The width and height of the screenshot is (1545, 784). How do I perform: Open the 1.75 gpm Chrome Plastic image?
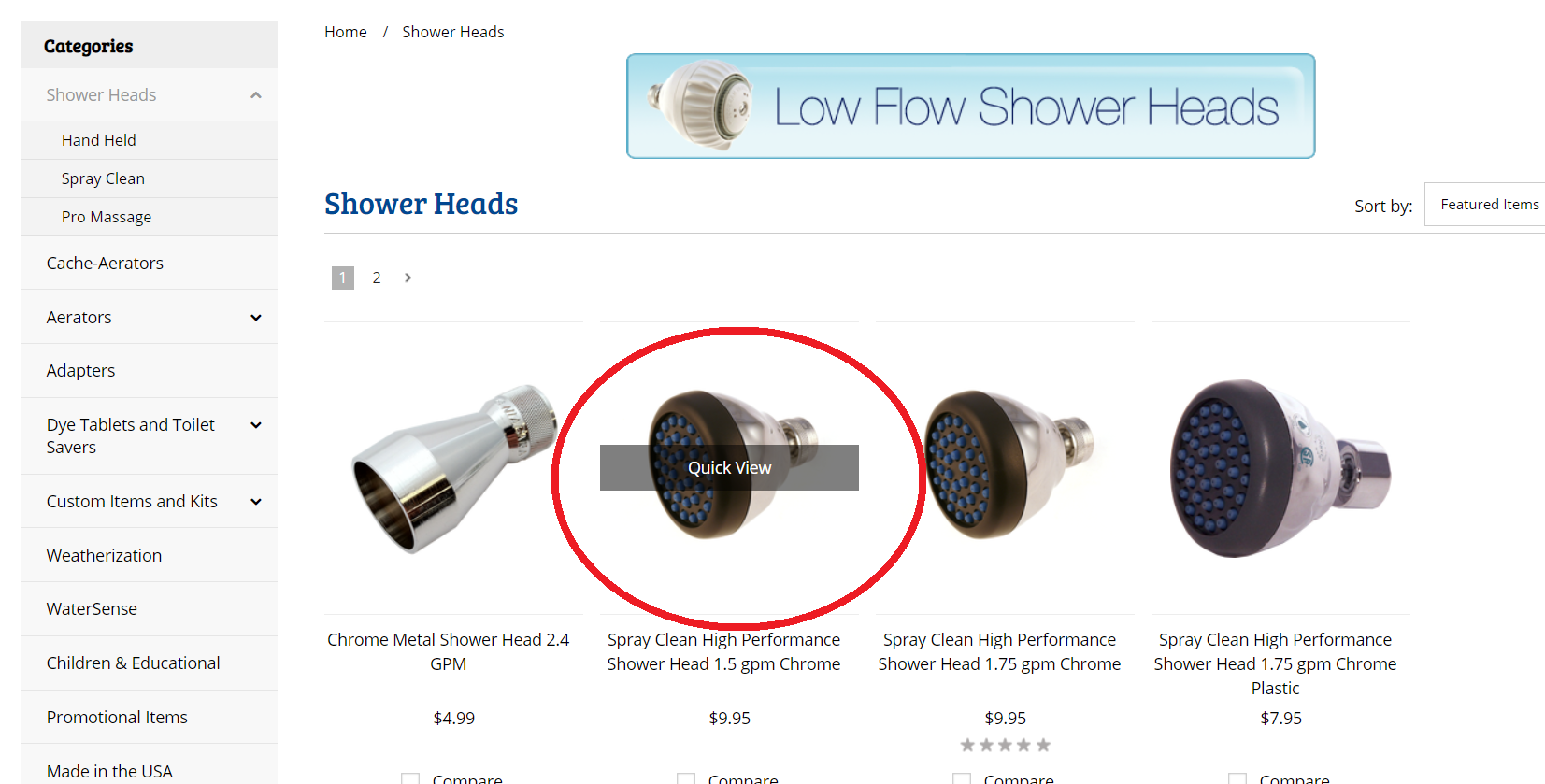[x=1280, y=468]
